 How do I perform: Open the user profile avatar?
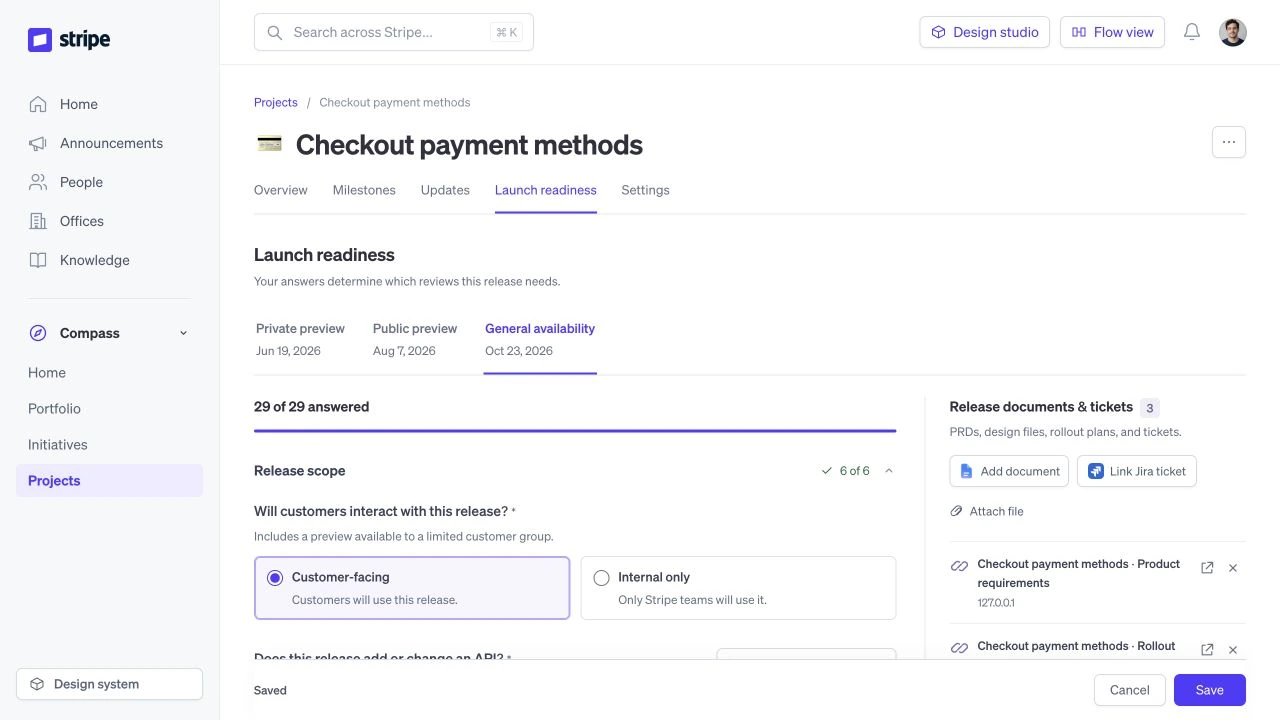coord(1233,32)
